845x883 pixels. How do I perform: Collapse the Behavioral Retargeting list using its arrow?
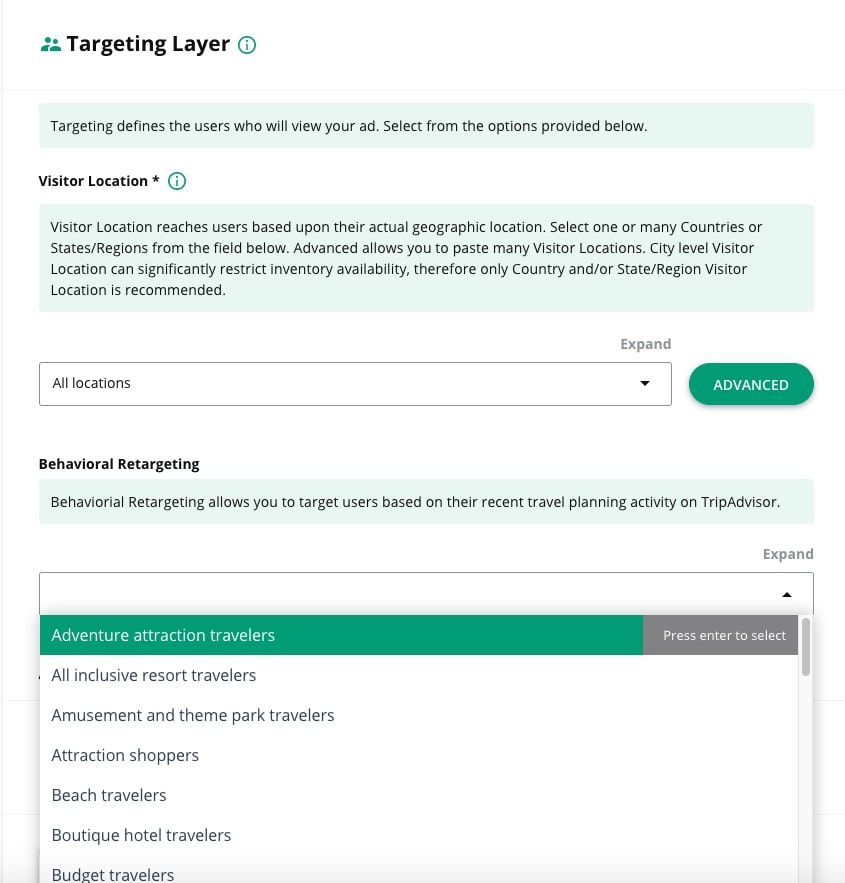(x=787, y=594)
